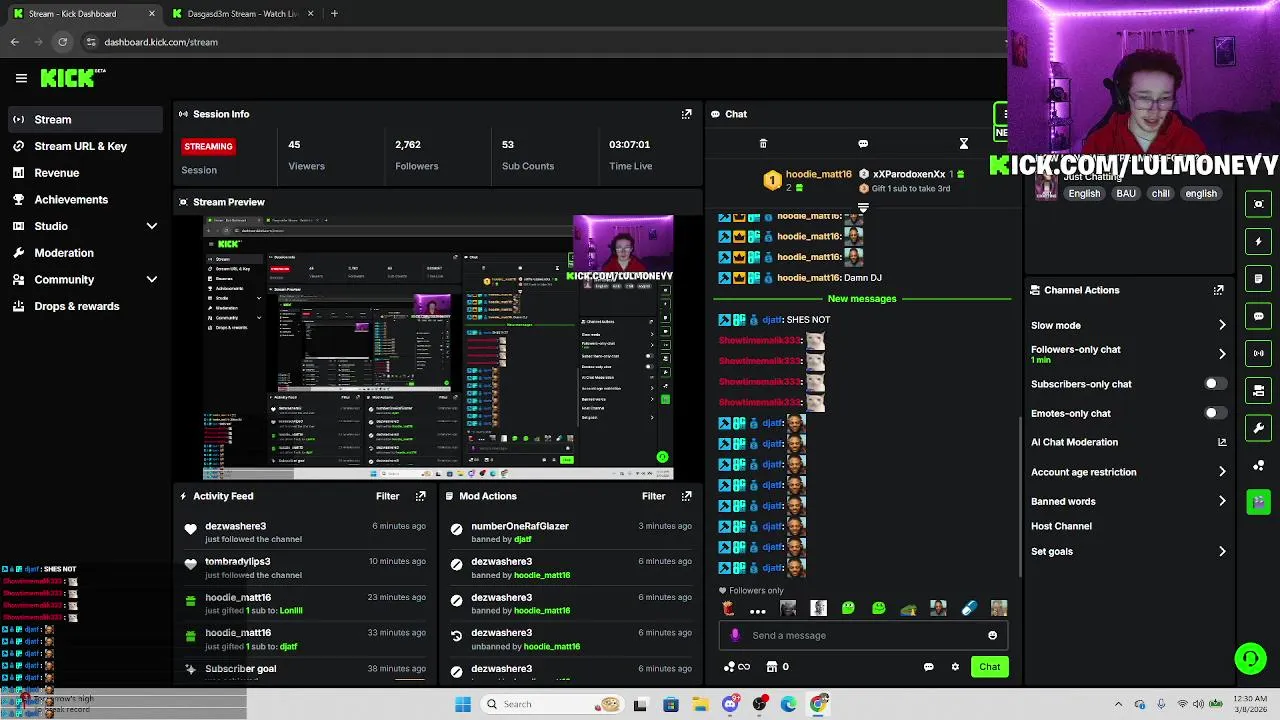
Task: Click the trash icon in the chat toolbar
Action: pyautogui.click(x=763, y=144)
